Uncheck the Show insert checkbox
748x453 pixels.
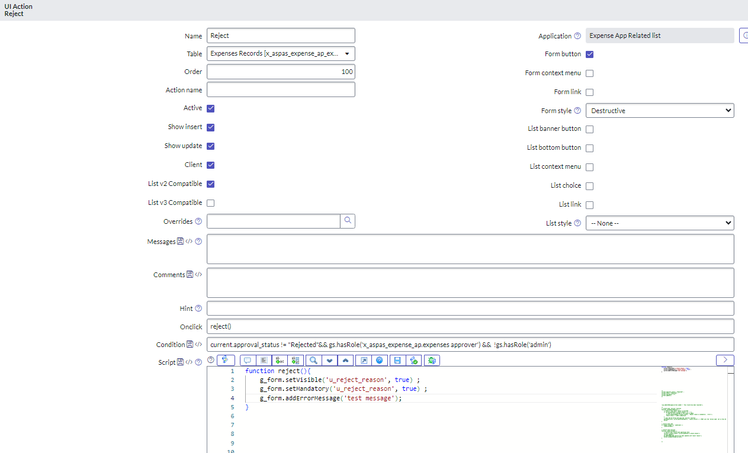pos(210,127)
